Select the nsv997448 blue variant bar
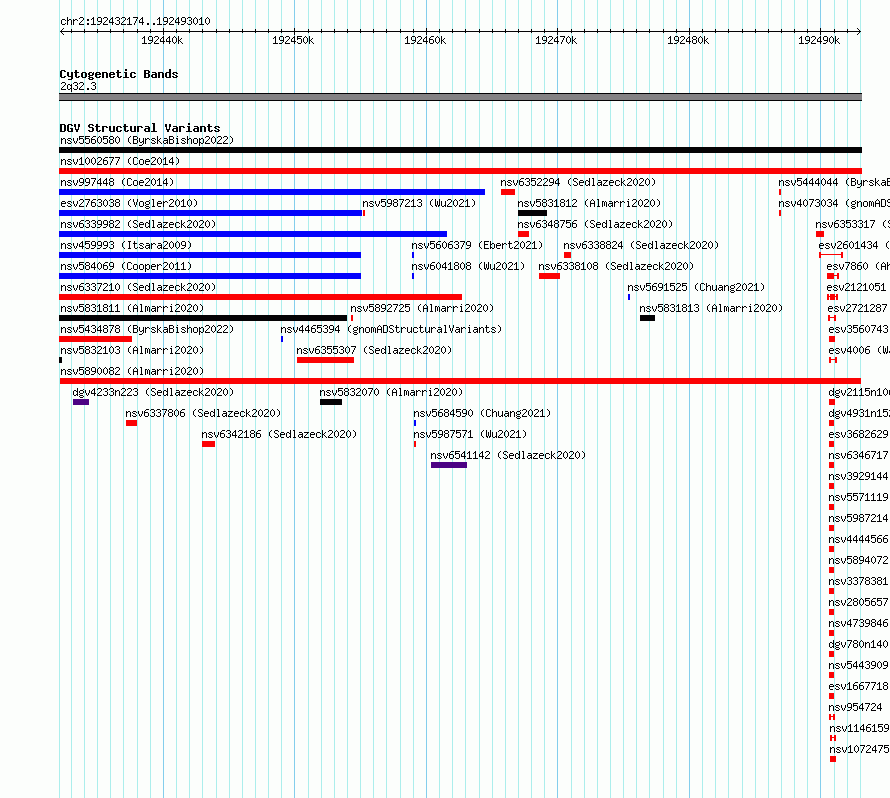This screenshot has width=890, height=798. click(272, 192)
